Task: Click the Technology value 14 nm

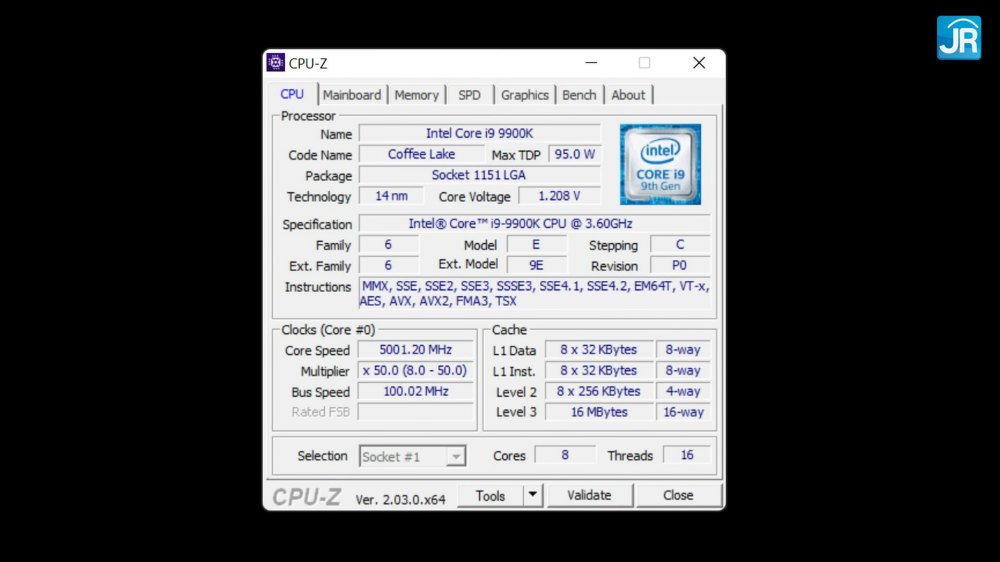Action: tap(391, 196)
